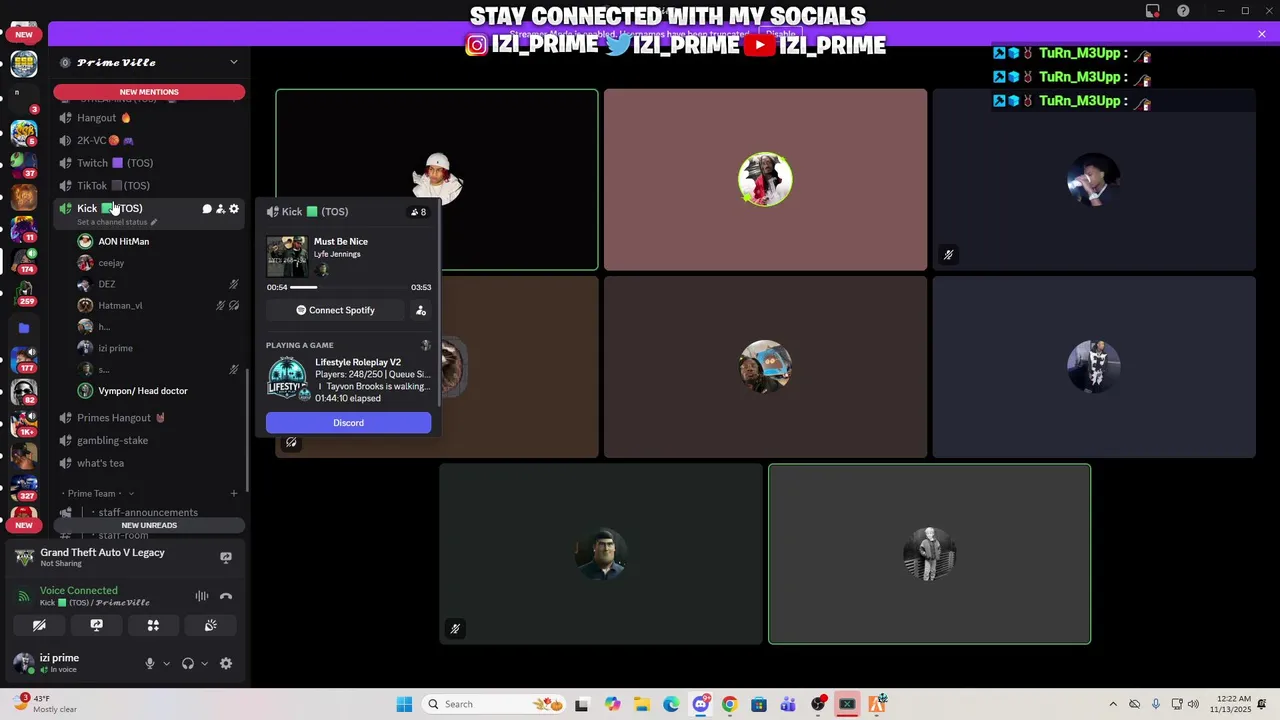Screen dimensions: 1280x720
Task: Start an activity in voice panel
Action: pyautogui.click(x=153, y=625)
